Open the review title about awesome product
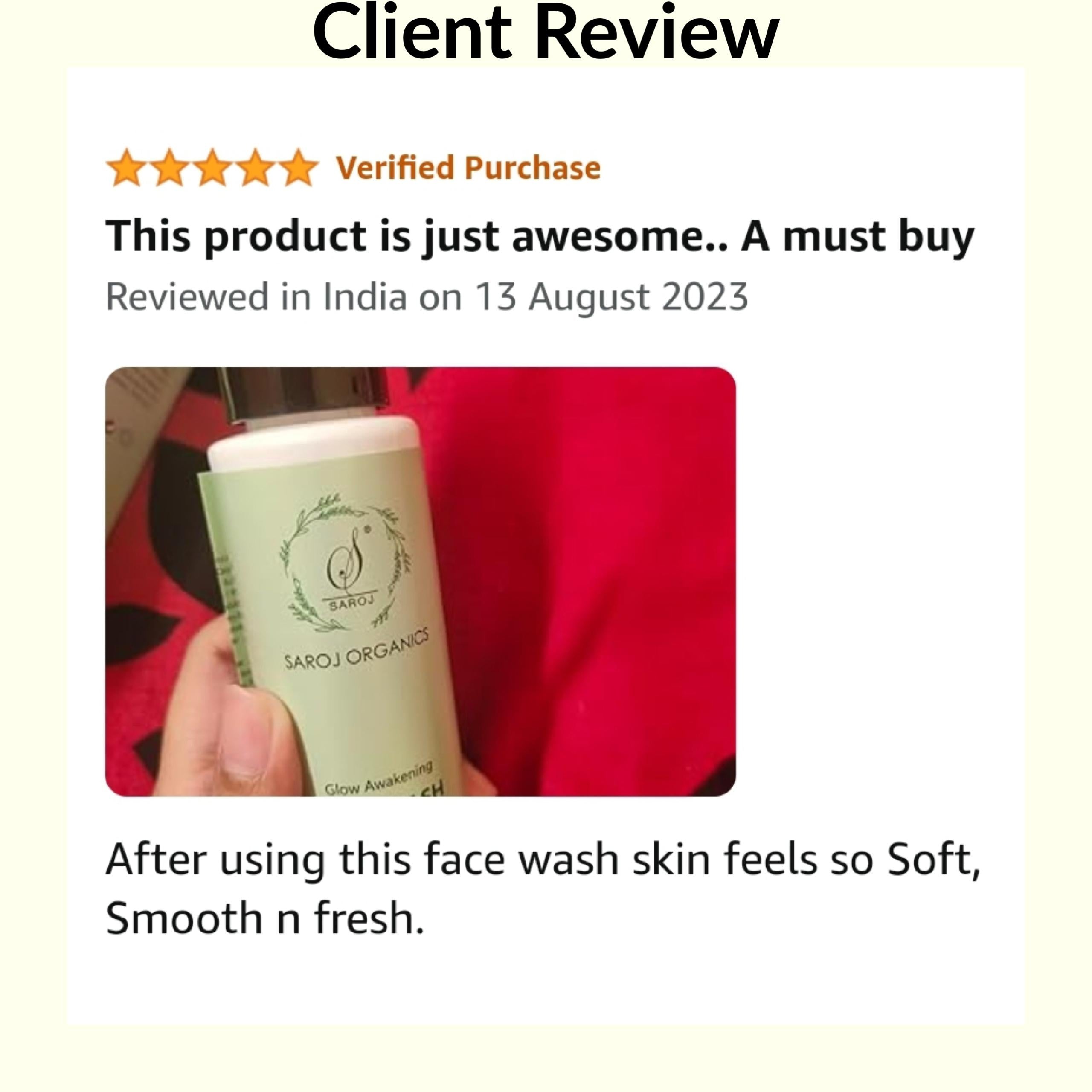This screenshot has width=1092, height=1092. click(540, 237)
